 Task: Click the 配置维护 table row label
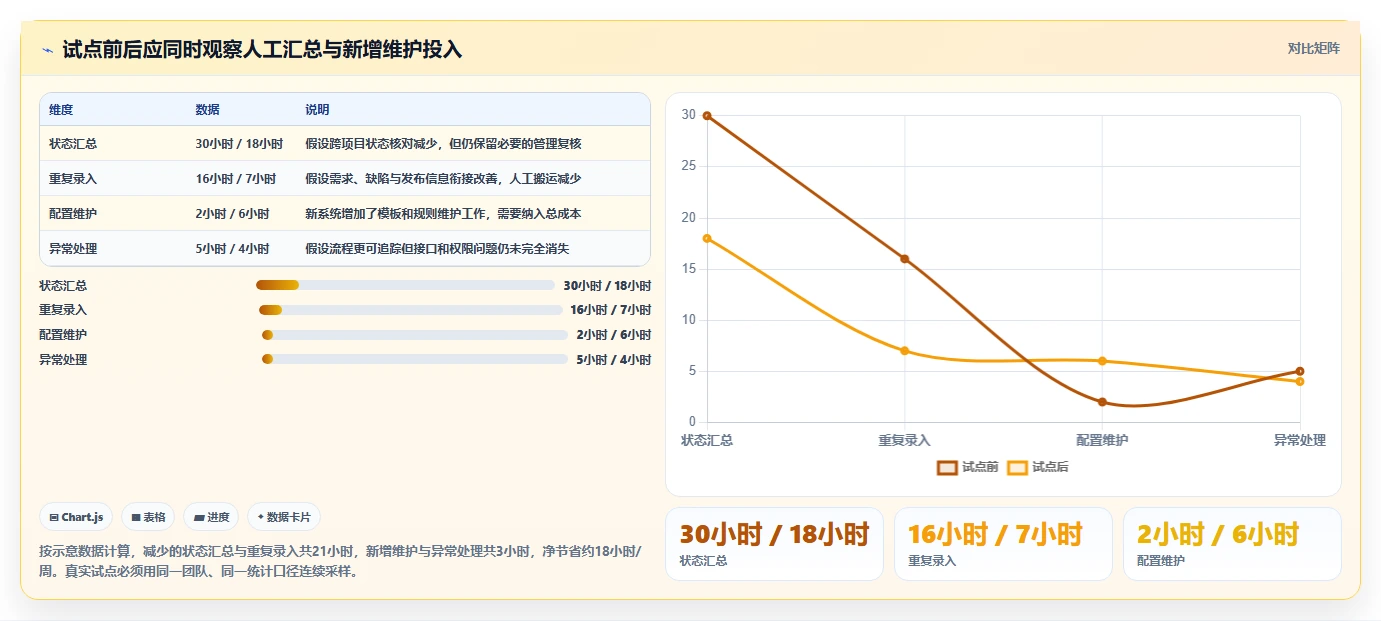(73, 214)
